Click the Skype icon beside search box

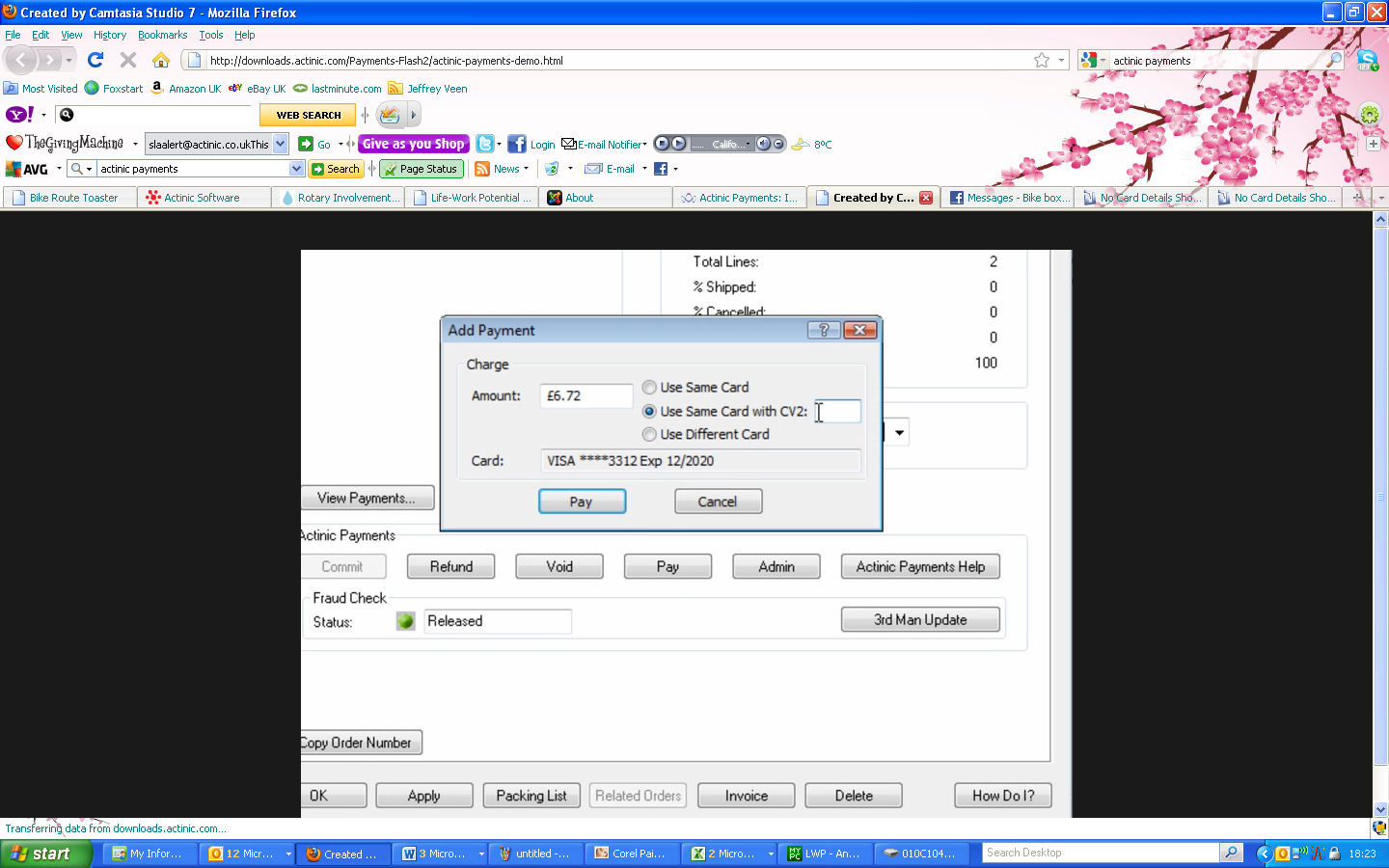(x=1367, y=60)
